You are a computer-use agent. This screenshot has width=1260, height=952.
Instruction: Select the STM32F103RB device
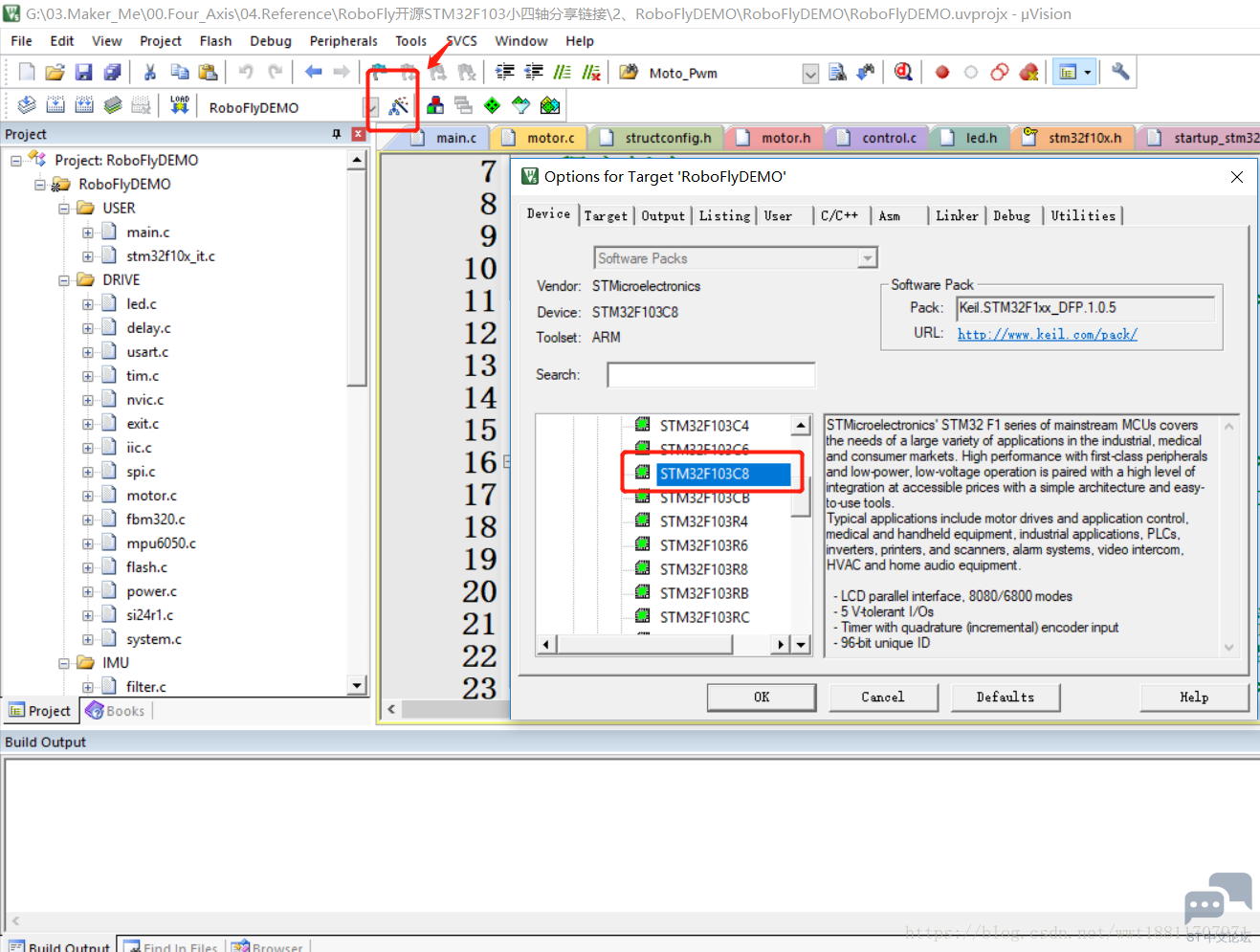pos(705,593)
